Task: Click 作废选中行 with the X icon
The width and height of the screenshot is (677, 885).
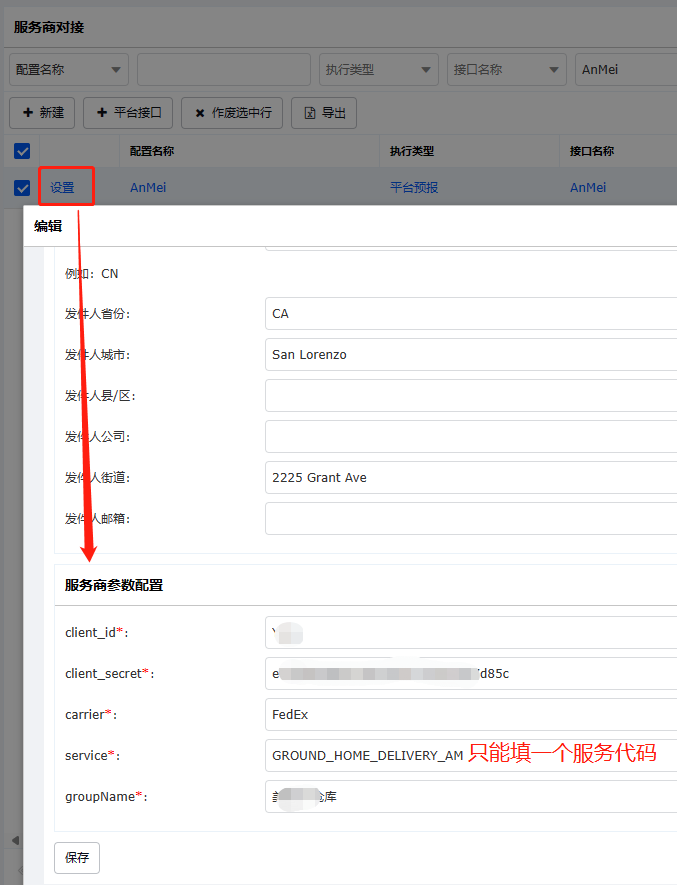Action: coord(232,113)
